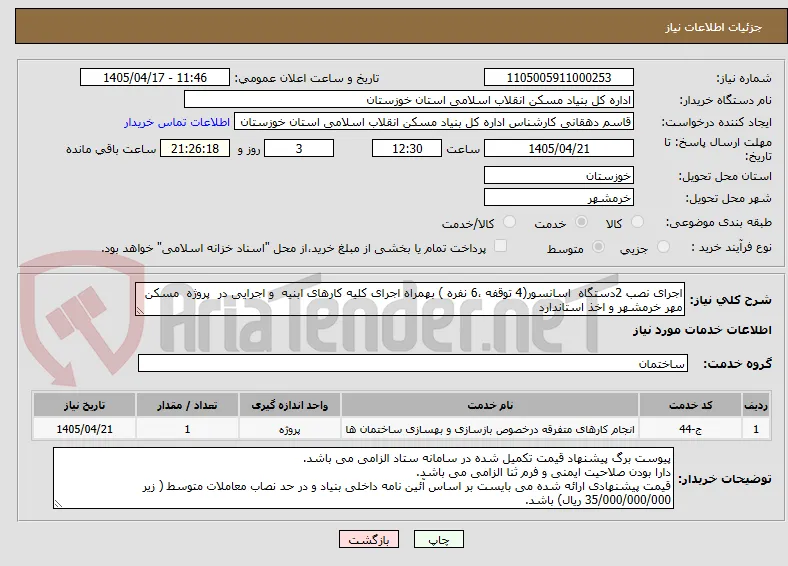The image size is (788, 566).
Task: Click the service name cell انجام کارهای متفرقه
Action: click(490, 429)
